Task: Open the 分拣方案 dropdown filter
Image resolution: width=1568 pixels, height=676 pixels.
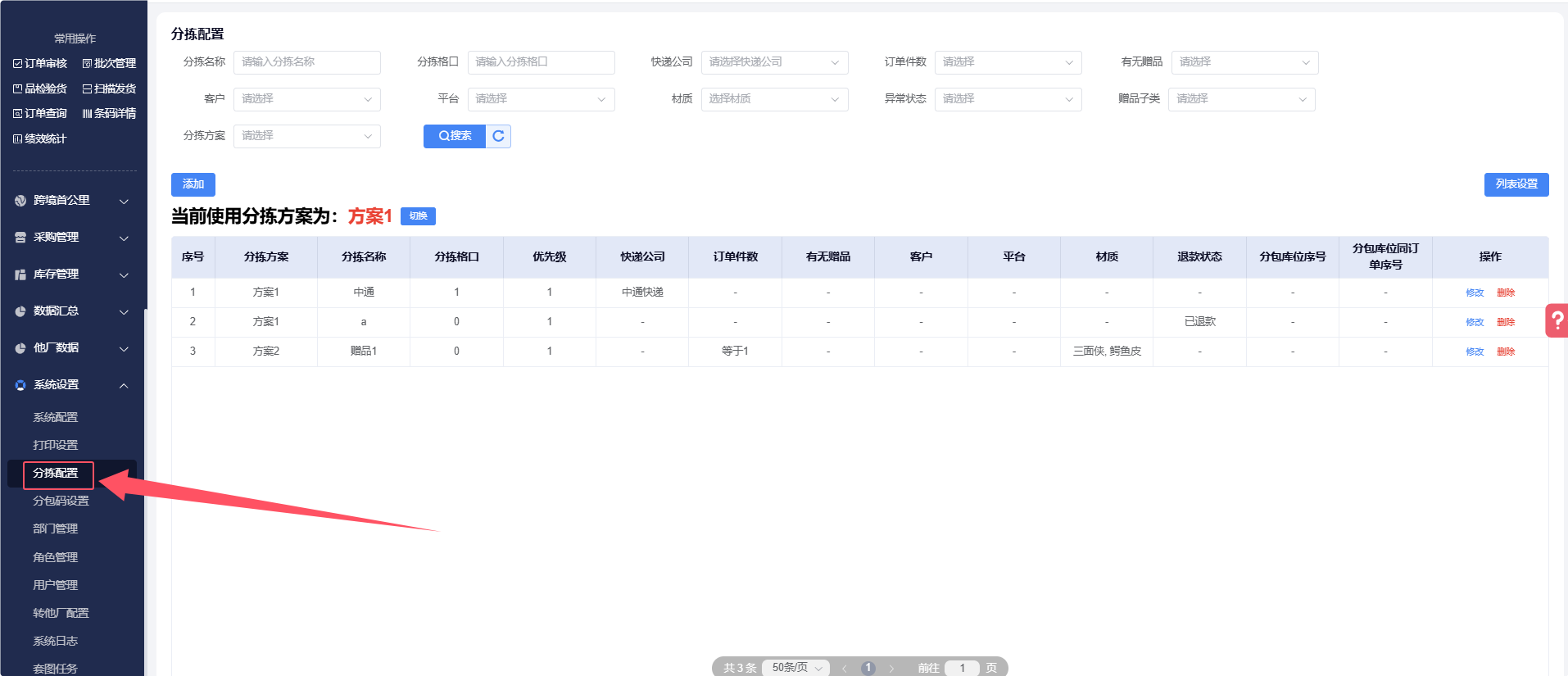Action: (x=306, y=136)
